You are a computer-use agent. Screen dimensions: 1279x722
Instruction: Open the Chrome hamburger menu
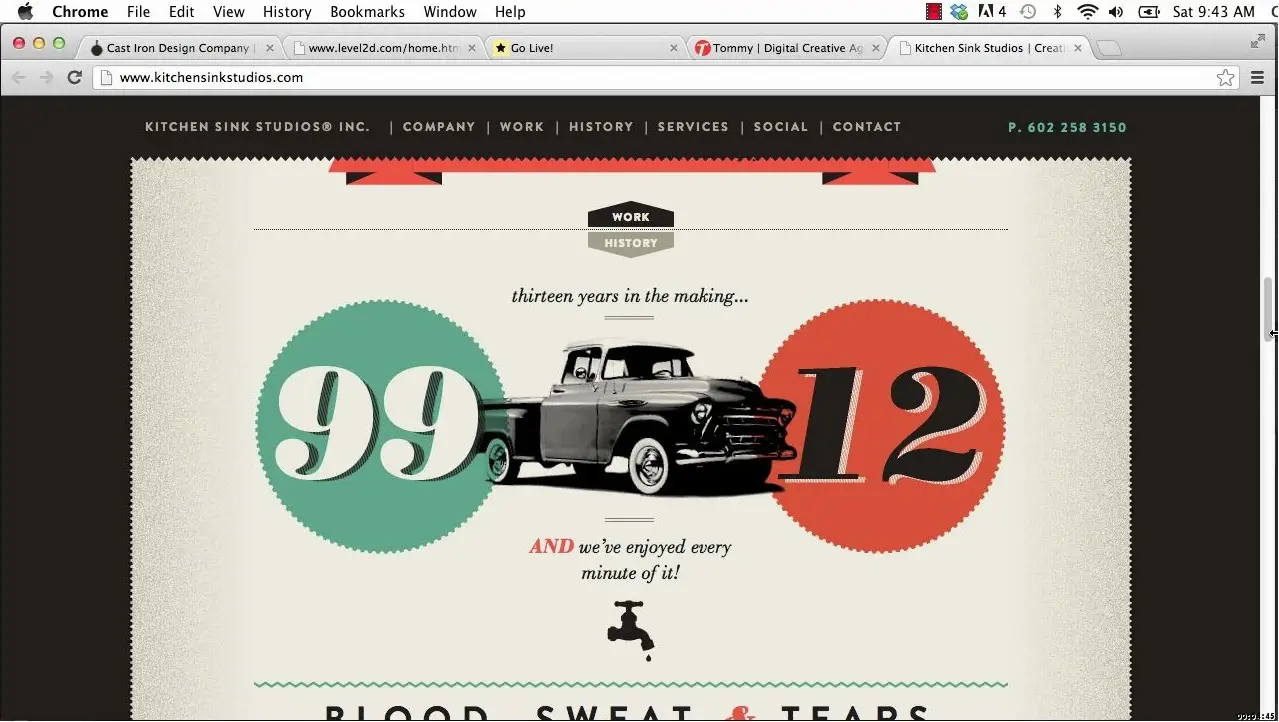pyautogui.click(x=1258, y=78)
